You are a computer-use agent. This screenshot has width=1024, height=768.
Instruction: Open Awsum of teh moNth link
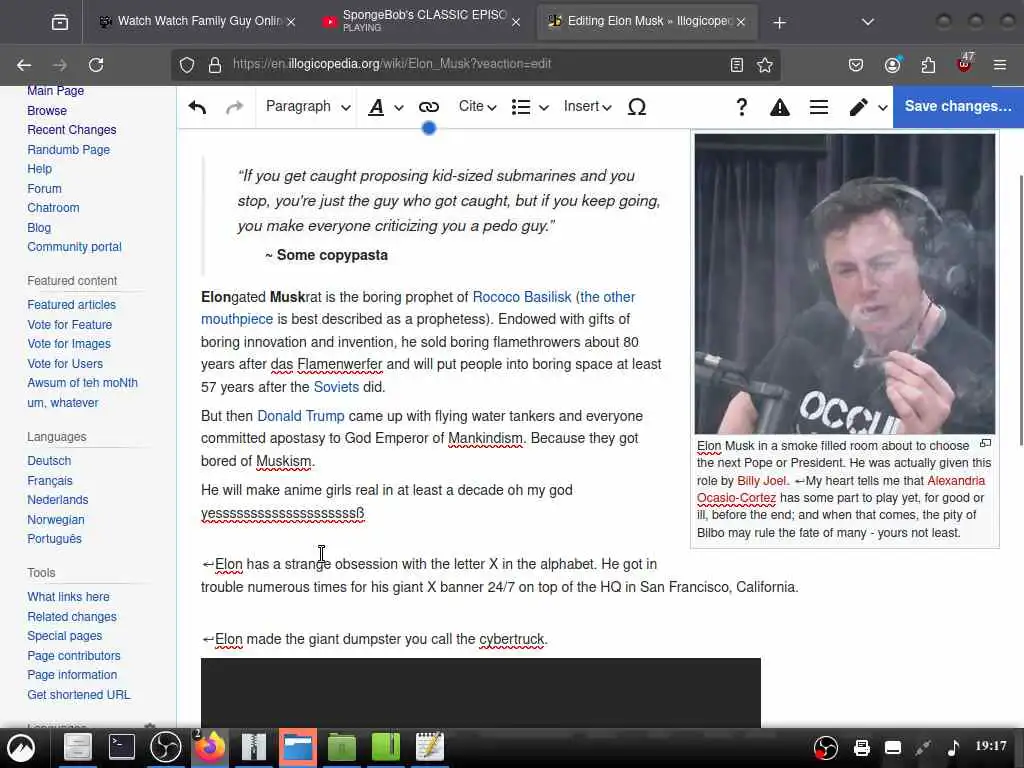pos(82,383)
